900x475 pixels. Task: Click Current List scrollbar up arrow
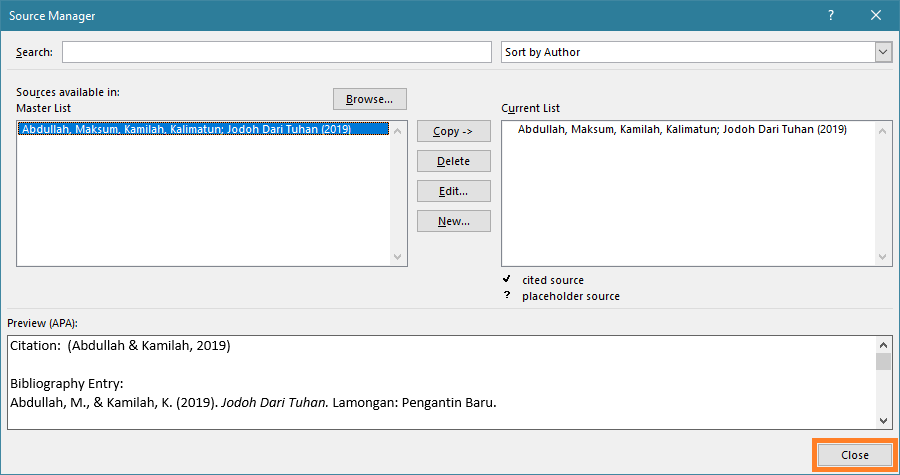tap(883, 131)
